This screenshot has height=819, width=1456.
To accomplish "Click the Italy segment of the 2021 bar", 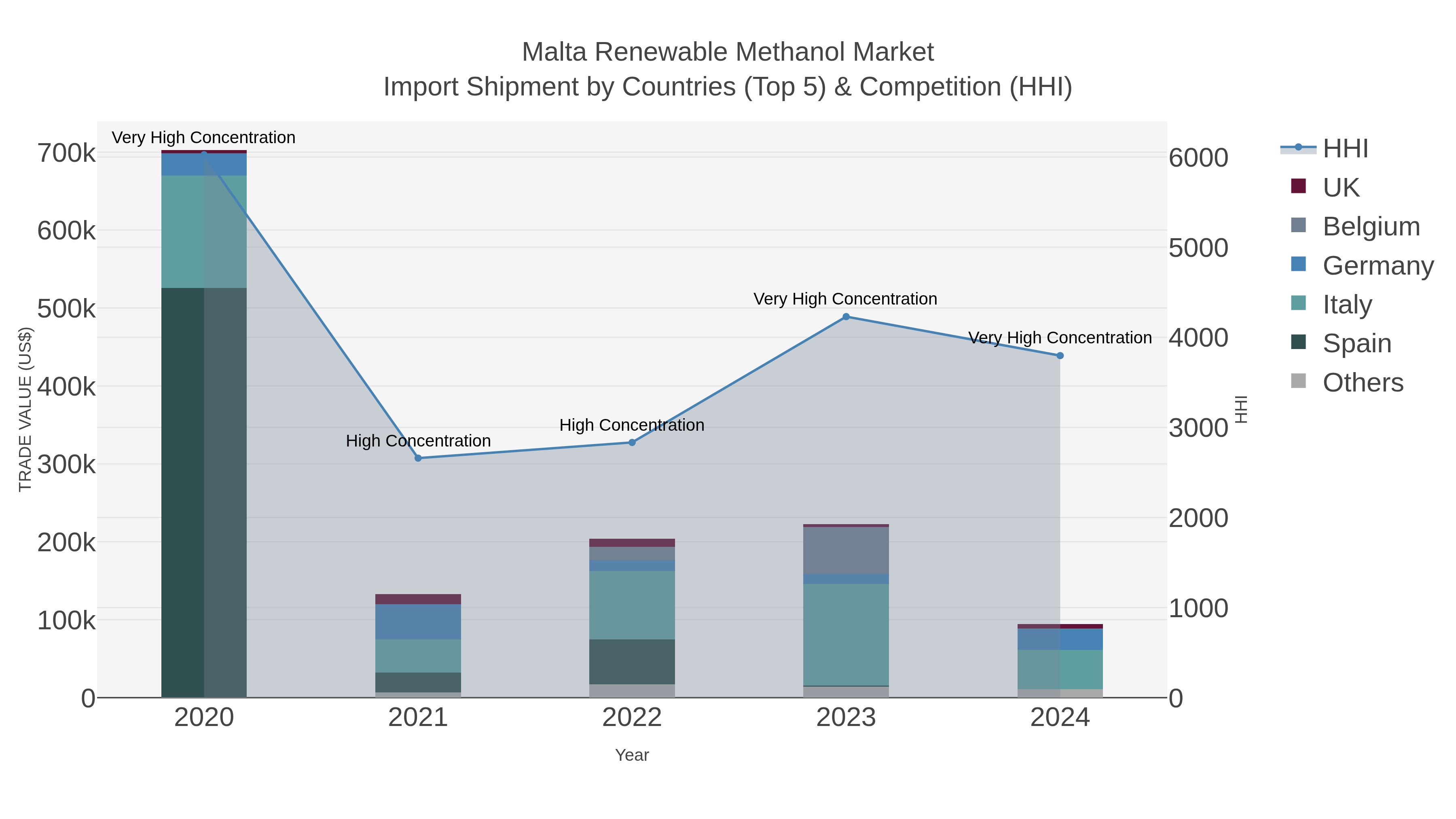I will pyautogui.click(x=418, y=656).
